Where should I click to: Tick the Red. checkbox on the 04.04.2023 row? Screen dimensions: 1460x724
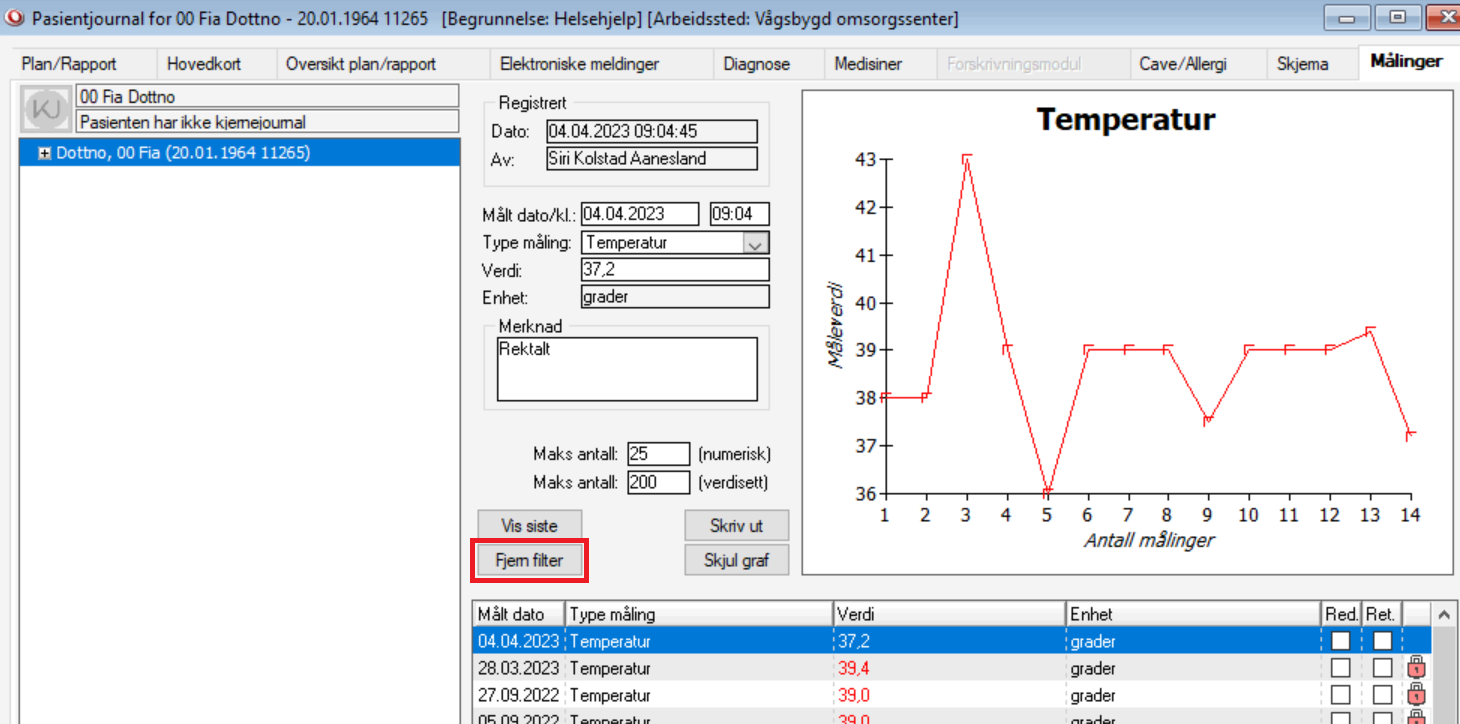pyautogui.click(x=1340, y=641)
